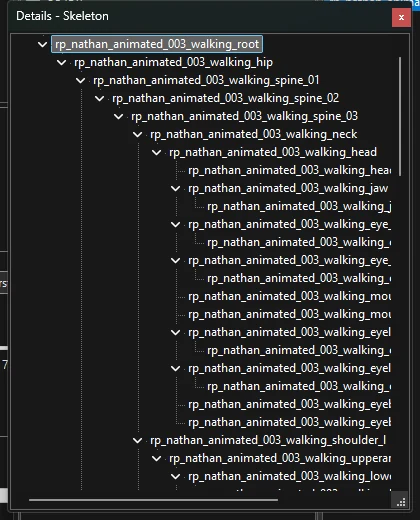Collapse the walking_shoulder_l chevron

[137, 440]
